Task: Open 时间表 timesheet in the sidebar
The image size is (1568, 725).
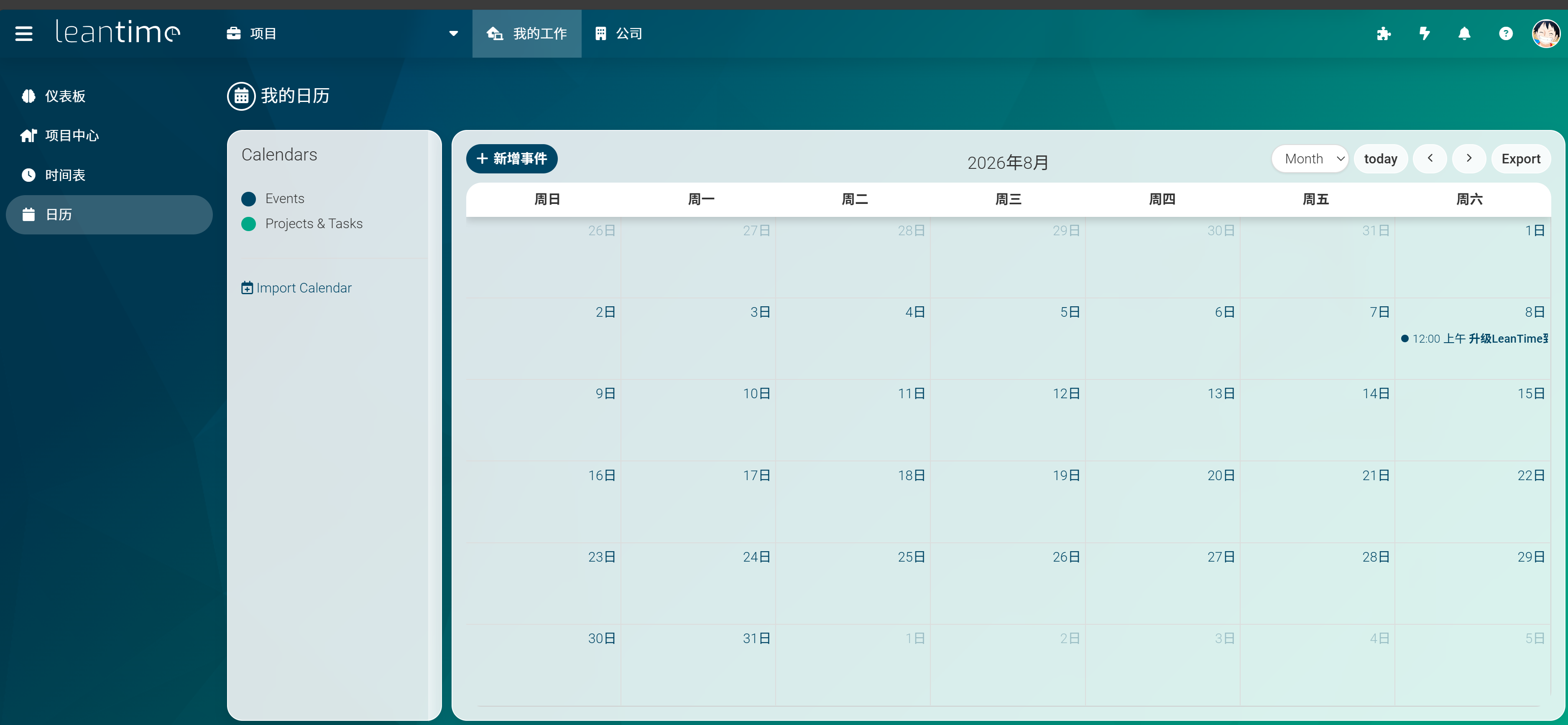Action: 64,175
